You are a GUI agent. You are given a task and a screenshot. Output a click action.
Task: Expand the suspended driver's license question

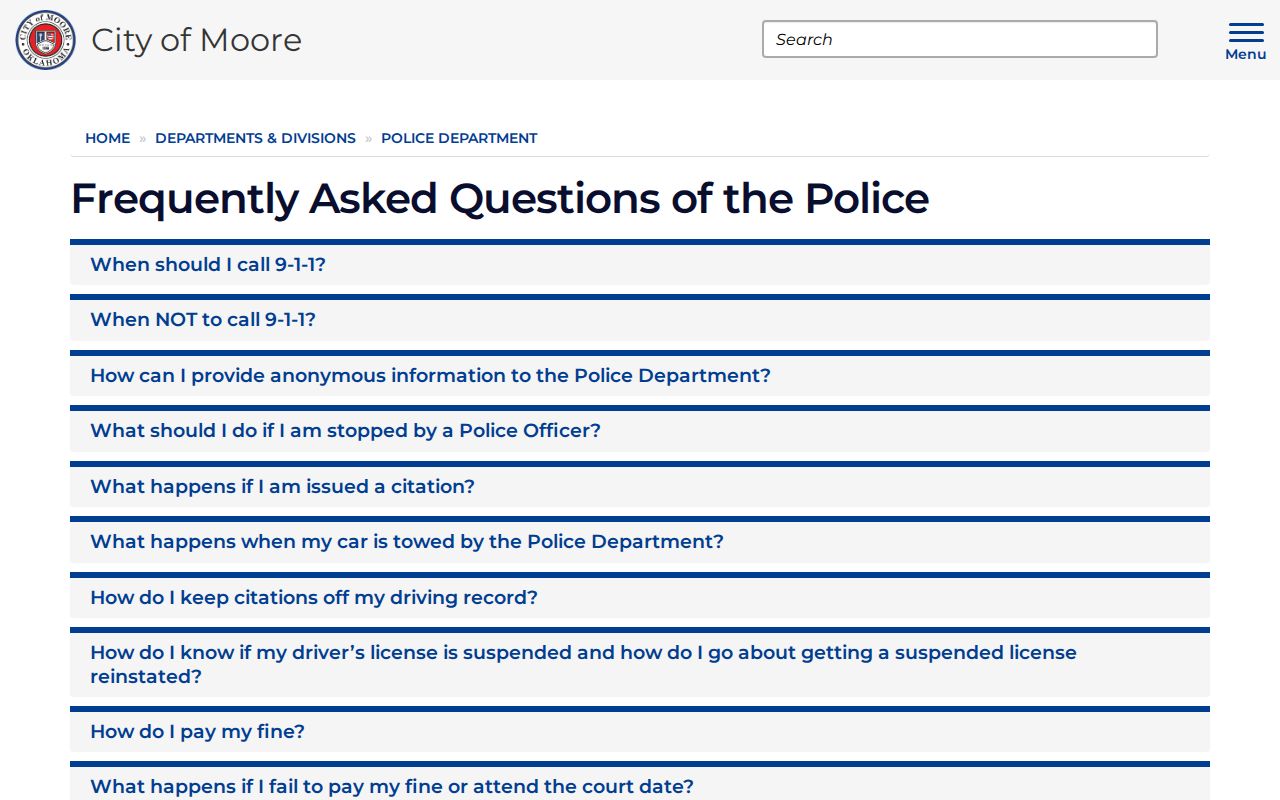click(640, 664)
